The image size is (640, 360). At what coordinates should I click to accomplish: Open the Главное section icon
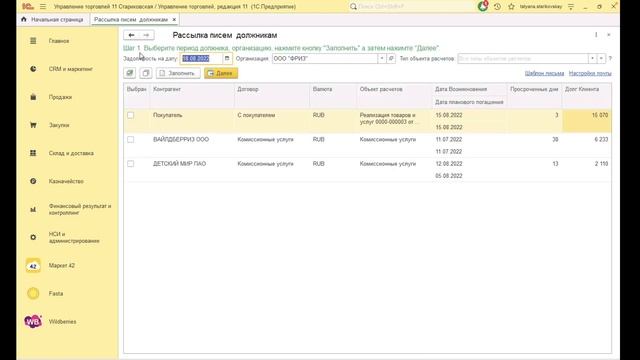[x=33, y=41]
